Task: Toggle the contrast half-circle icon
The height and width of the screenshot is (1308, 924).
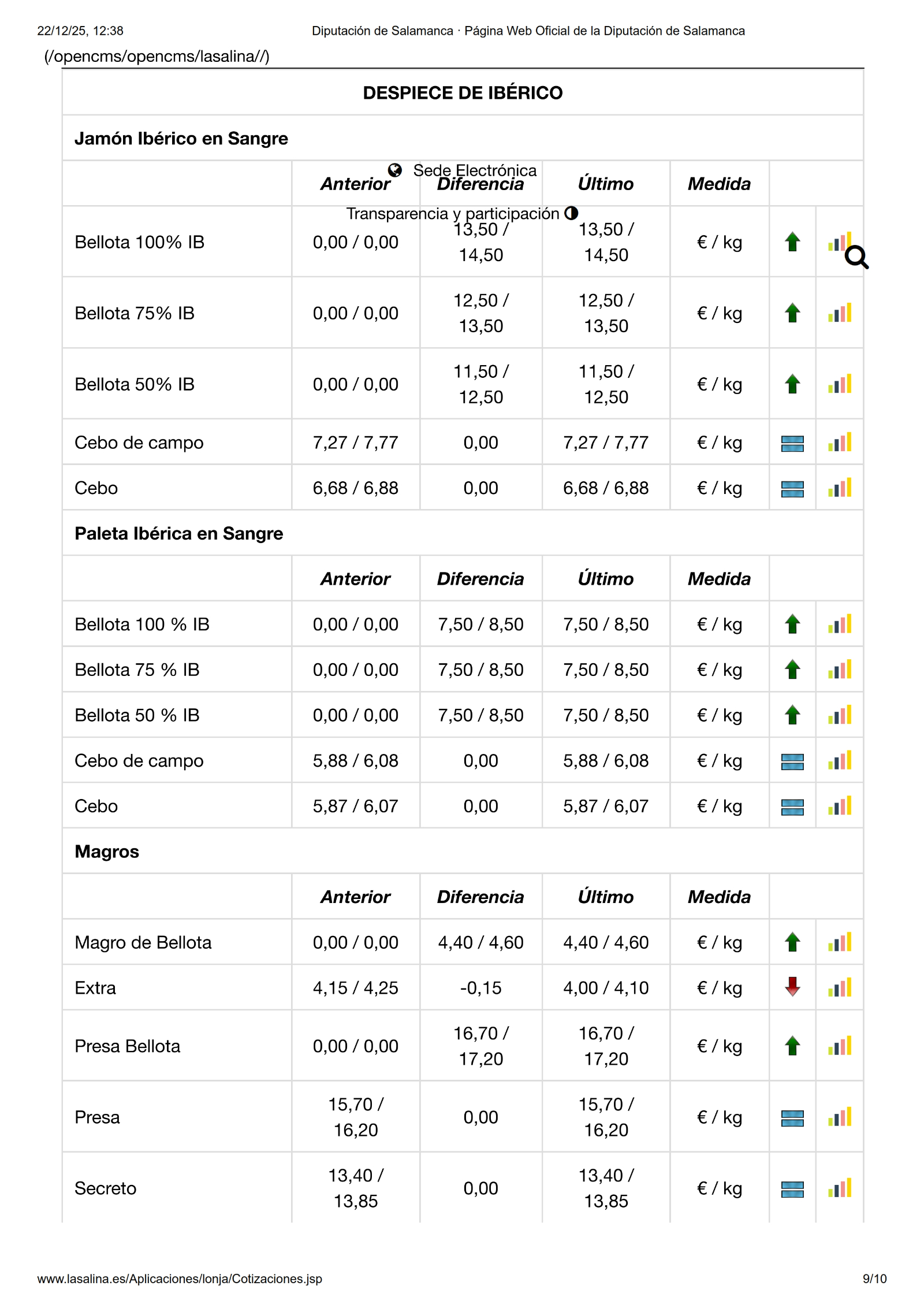Action: [571, 213]
